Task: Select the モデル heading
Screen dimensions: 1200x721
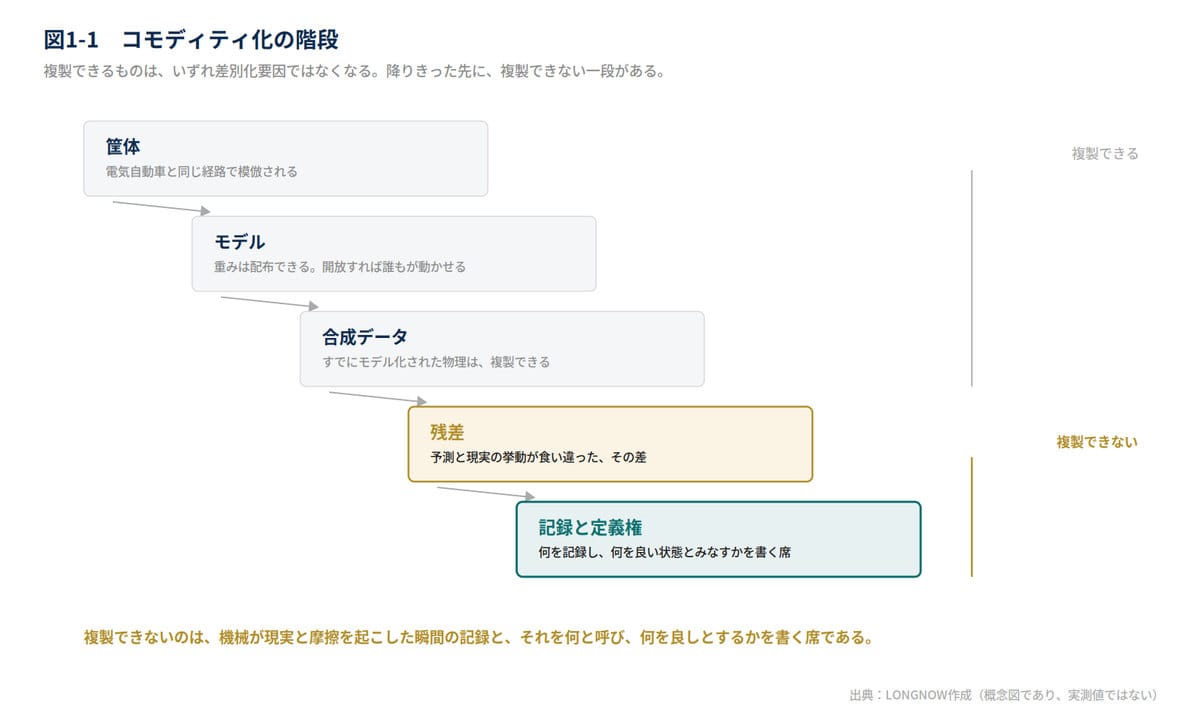Action: pyautogui.click(x=240, y=242)
